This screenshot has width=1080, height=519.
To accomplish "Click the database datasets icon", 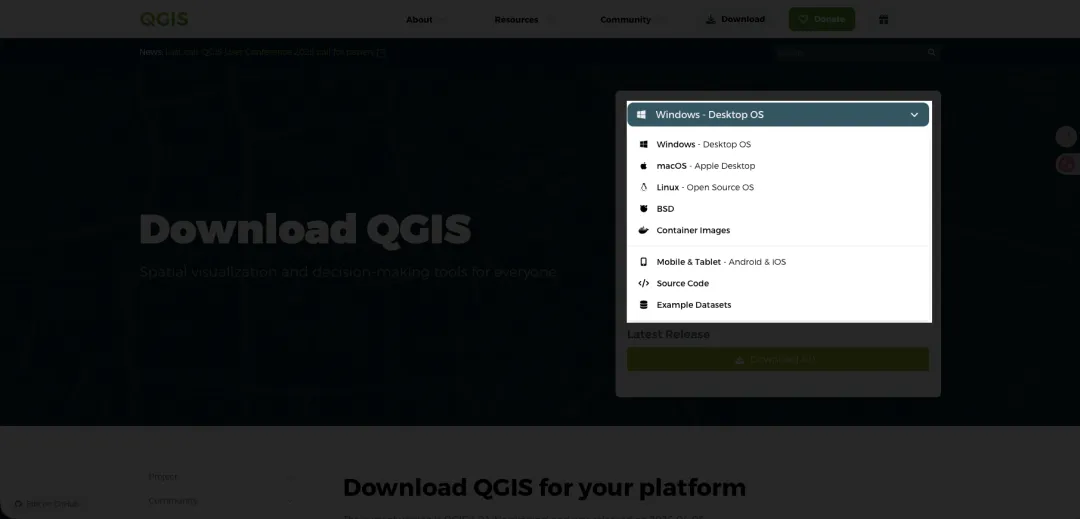I will pos(643,304).
